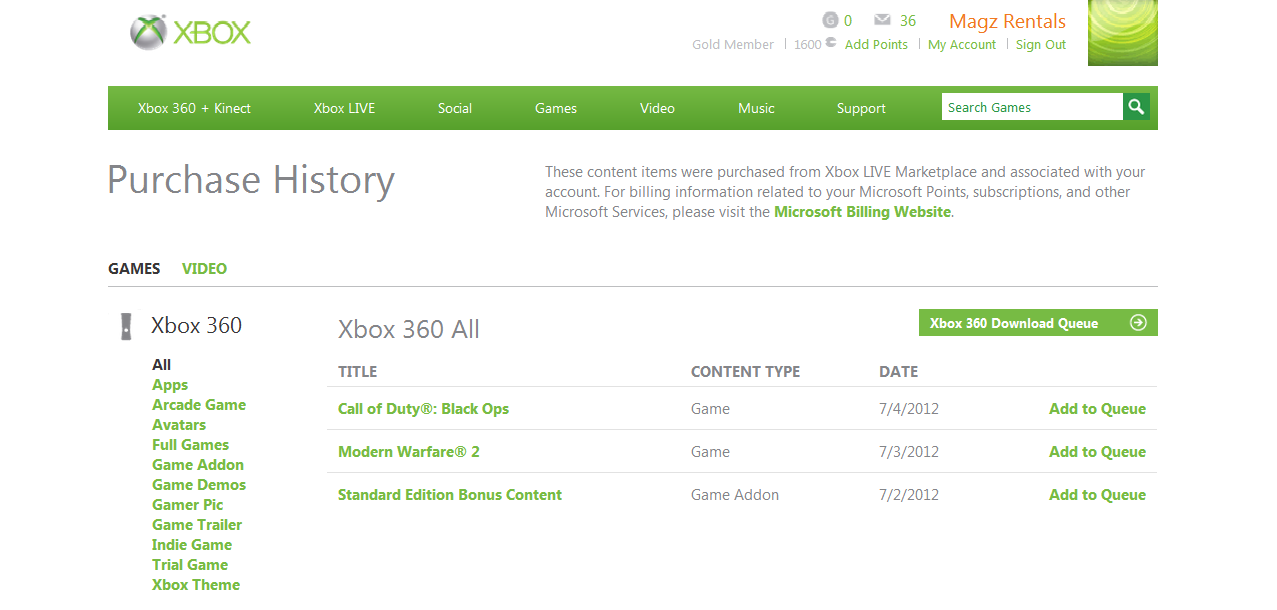1277x610 pixels.
Task: Open the gamer picture avatar
Action: 1122,33
